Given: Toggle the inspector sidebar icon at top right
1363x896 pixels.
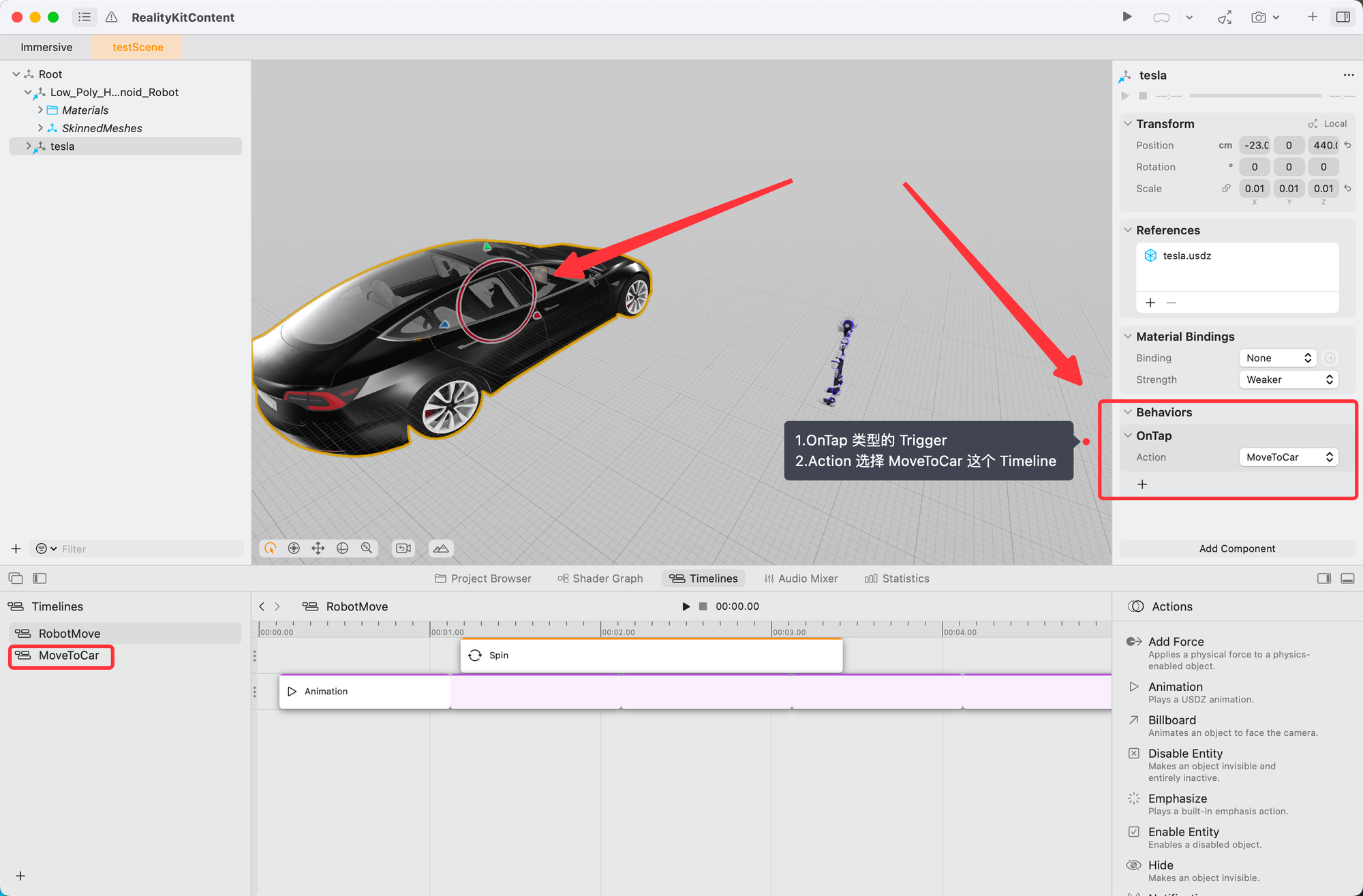Looking at the screenshot, I should (x=1343, y=17).
